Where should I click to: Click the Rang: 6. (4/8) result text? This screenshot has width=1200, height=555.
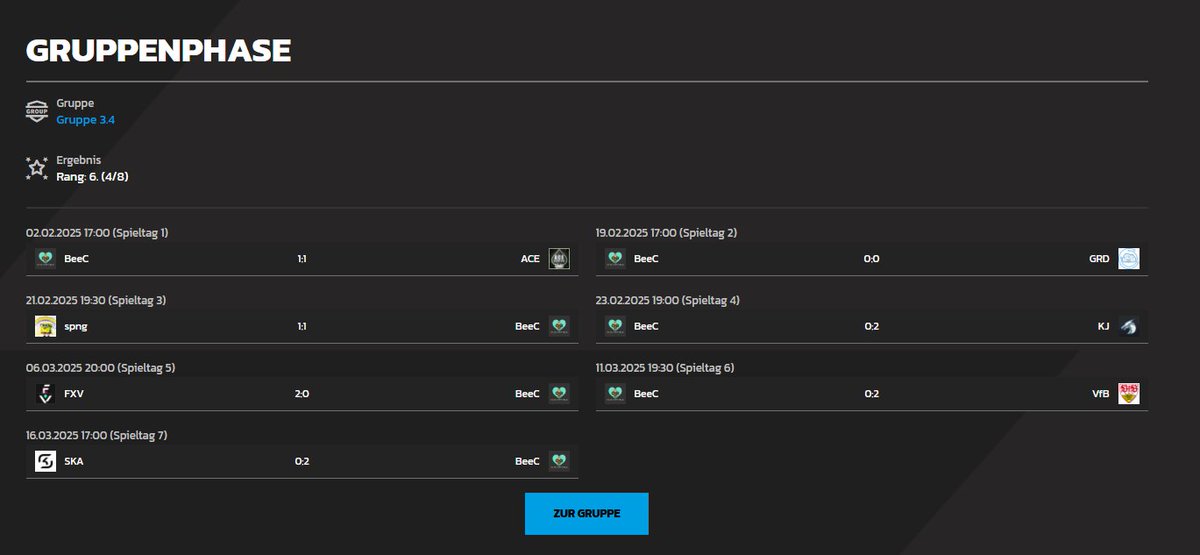(x=92, y=177)
